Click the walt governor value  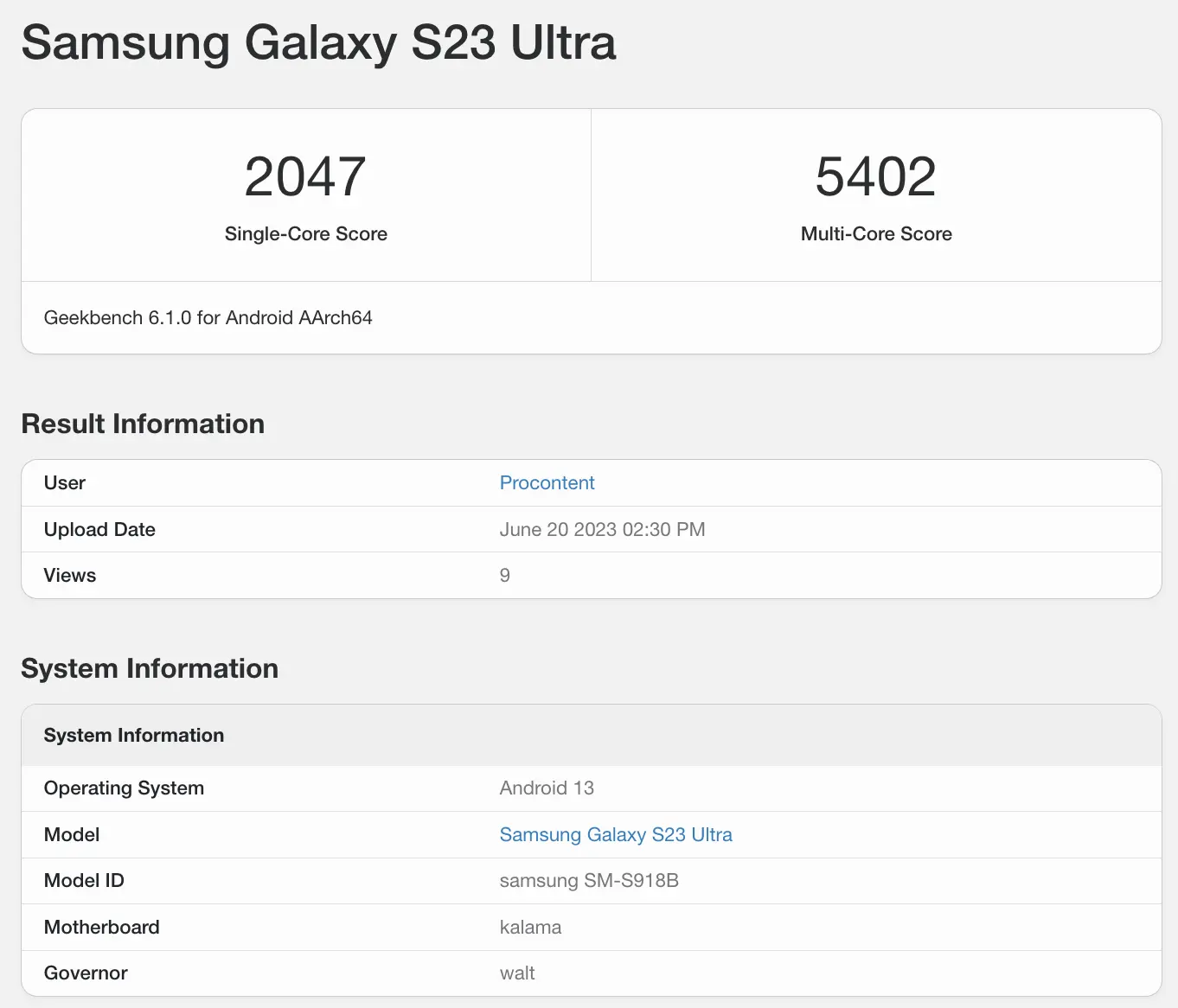[517, 973]
